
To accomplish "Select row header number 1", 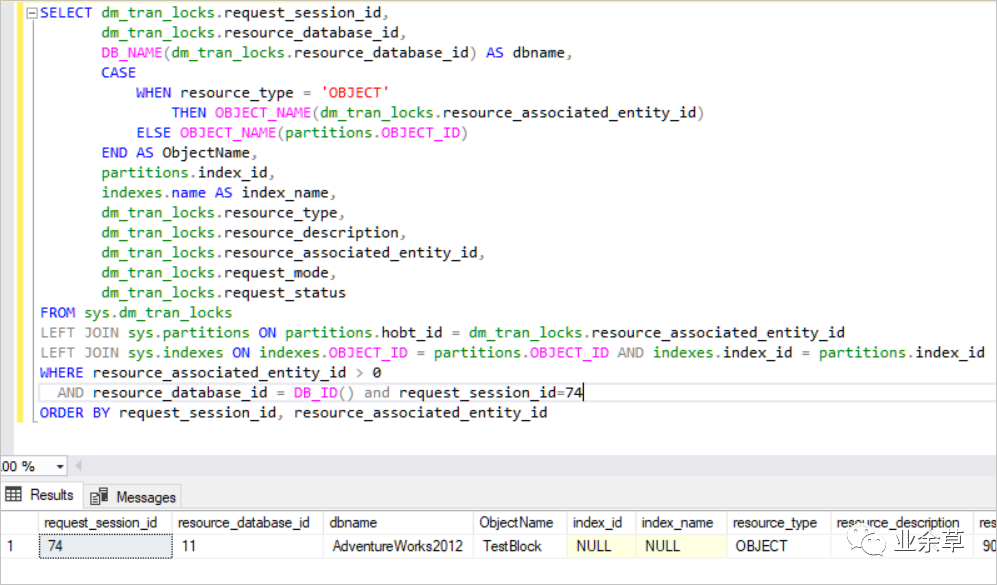I will 19,546.
